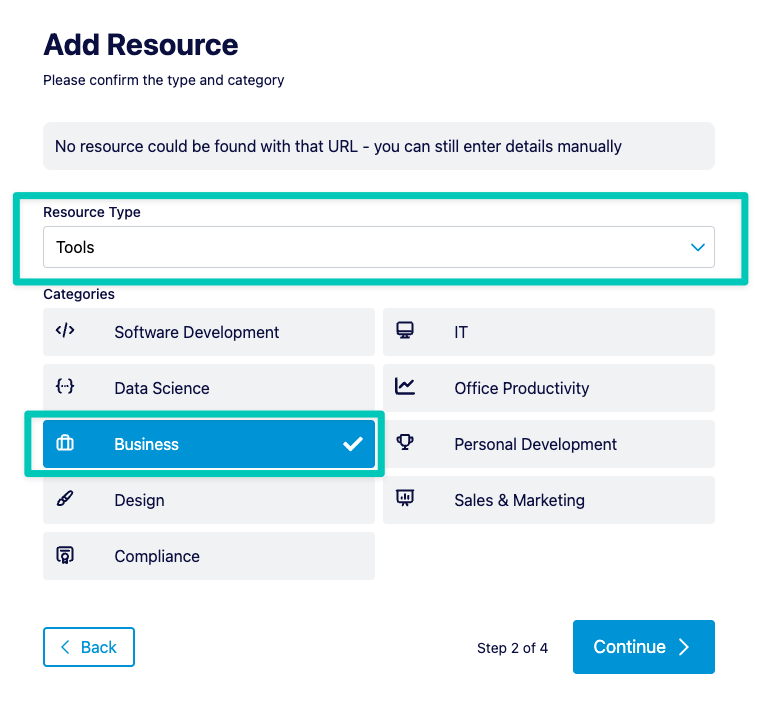The width and height of the screenshot is (759, 703).
Task: Toggle the Compliance category on
Action: 209,556
